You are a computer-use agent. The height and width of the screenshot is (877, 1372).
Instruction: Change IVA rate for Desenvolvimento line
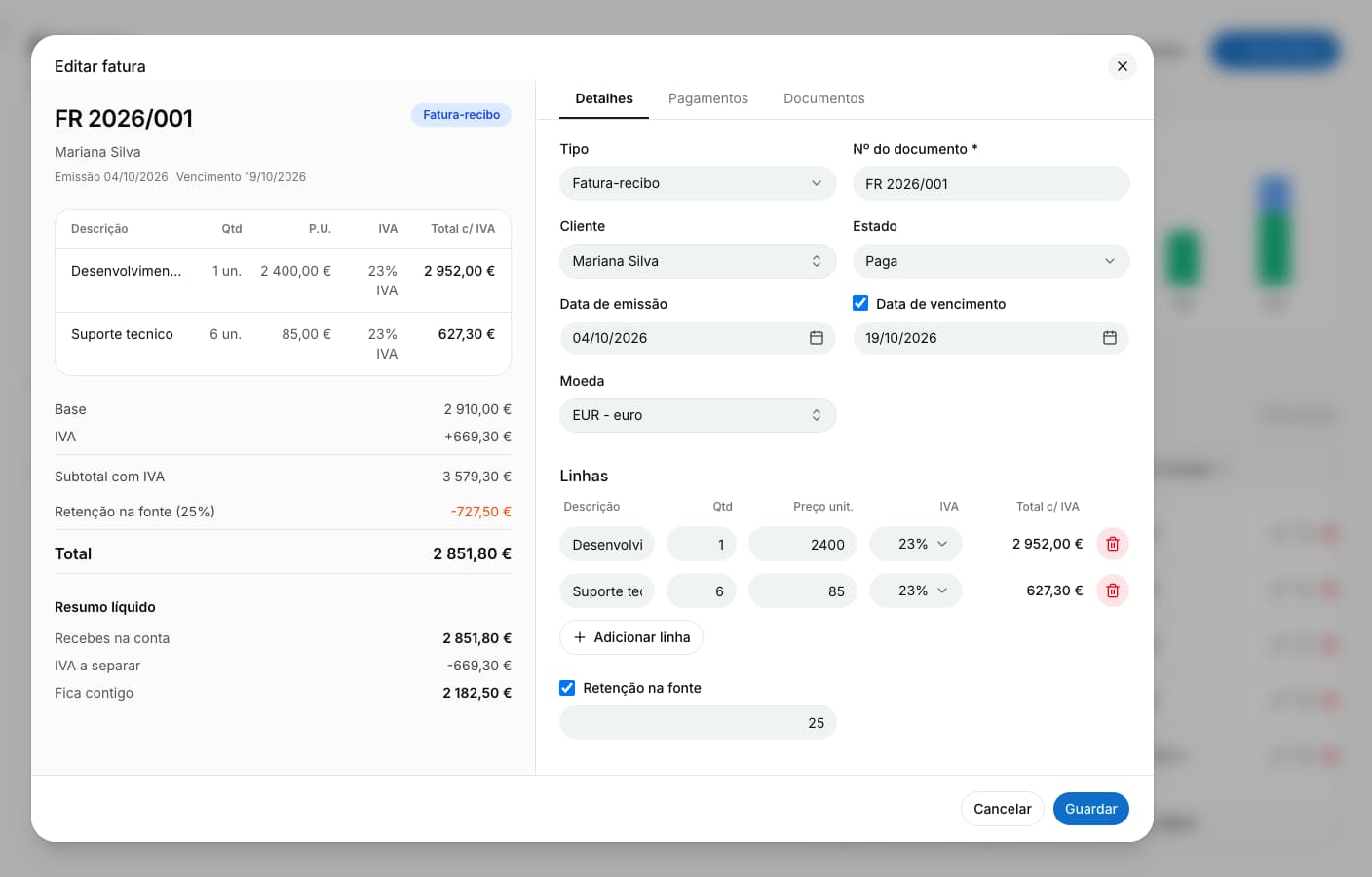pyautogui.click(x=916, y=544)
